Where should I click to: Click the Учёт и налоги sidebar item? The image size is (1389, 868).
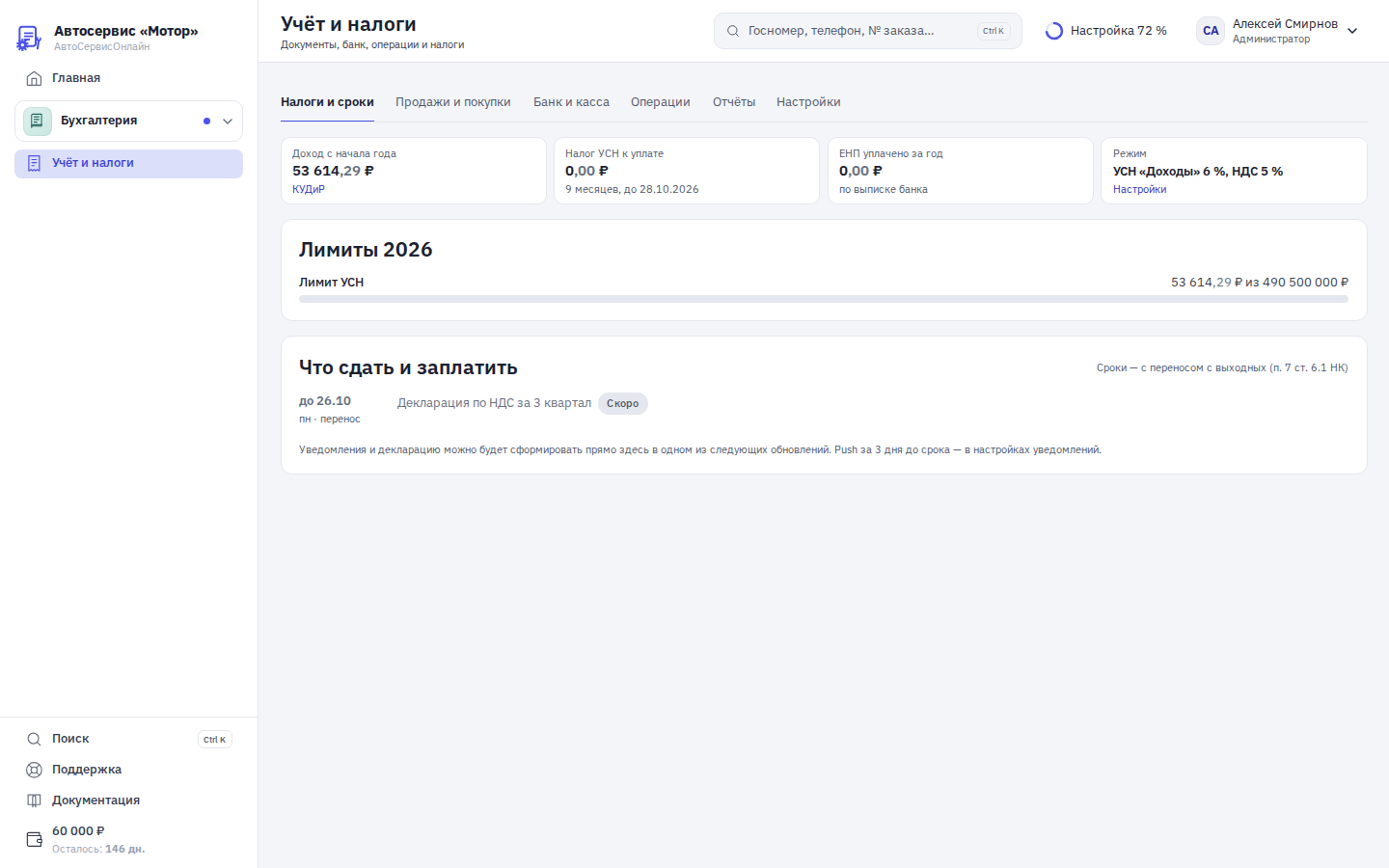coord(128,163)
